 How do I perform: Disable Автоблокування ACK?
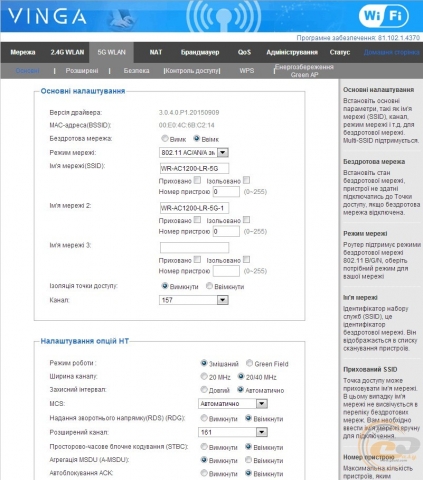pyautogui.click(x=204, y=473)
